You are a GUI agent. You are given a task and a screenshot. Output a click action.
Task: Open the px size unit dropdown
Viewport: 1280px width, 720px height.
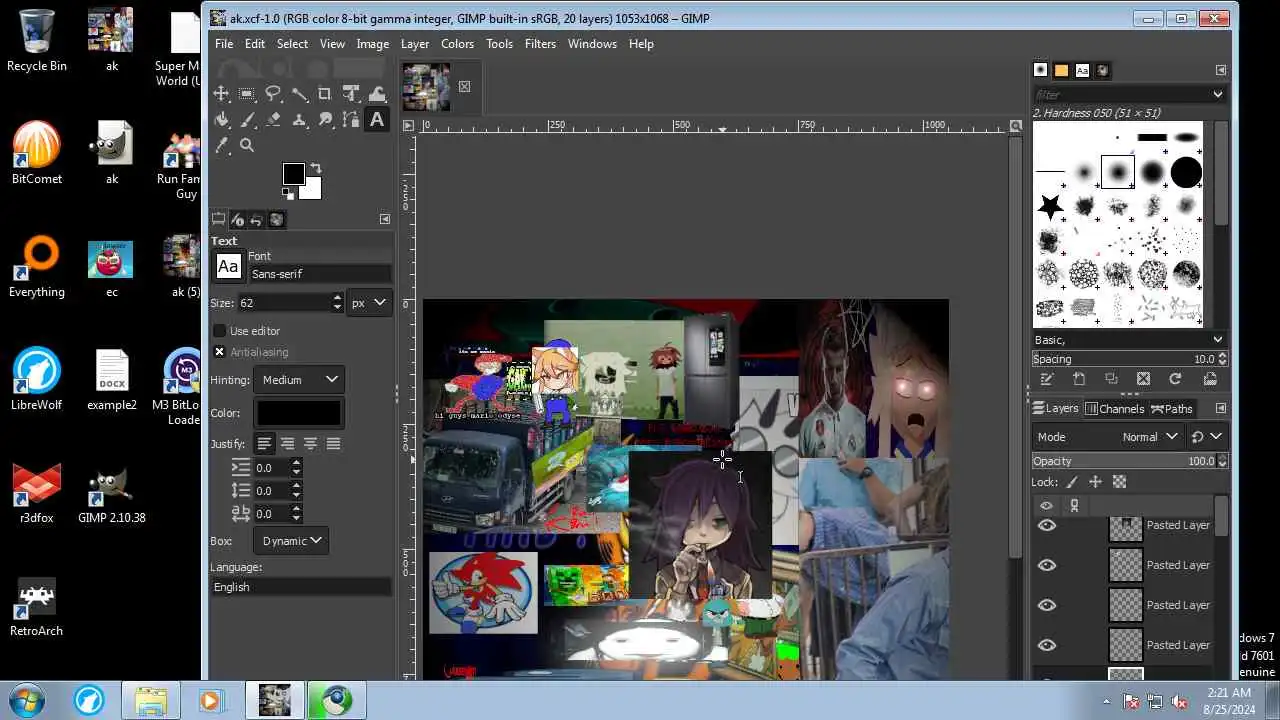click(368, 302)
